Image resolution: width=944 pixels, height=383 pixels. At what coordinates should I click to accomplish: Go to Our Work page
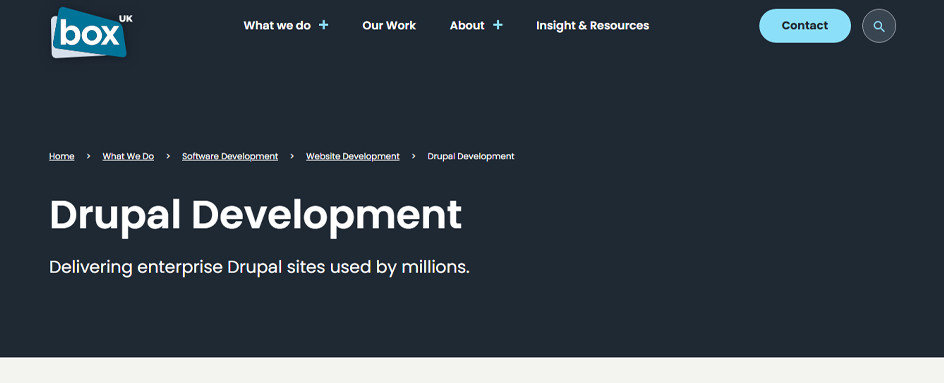click(x=389, y=25)
